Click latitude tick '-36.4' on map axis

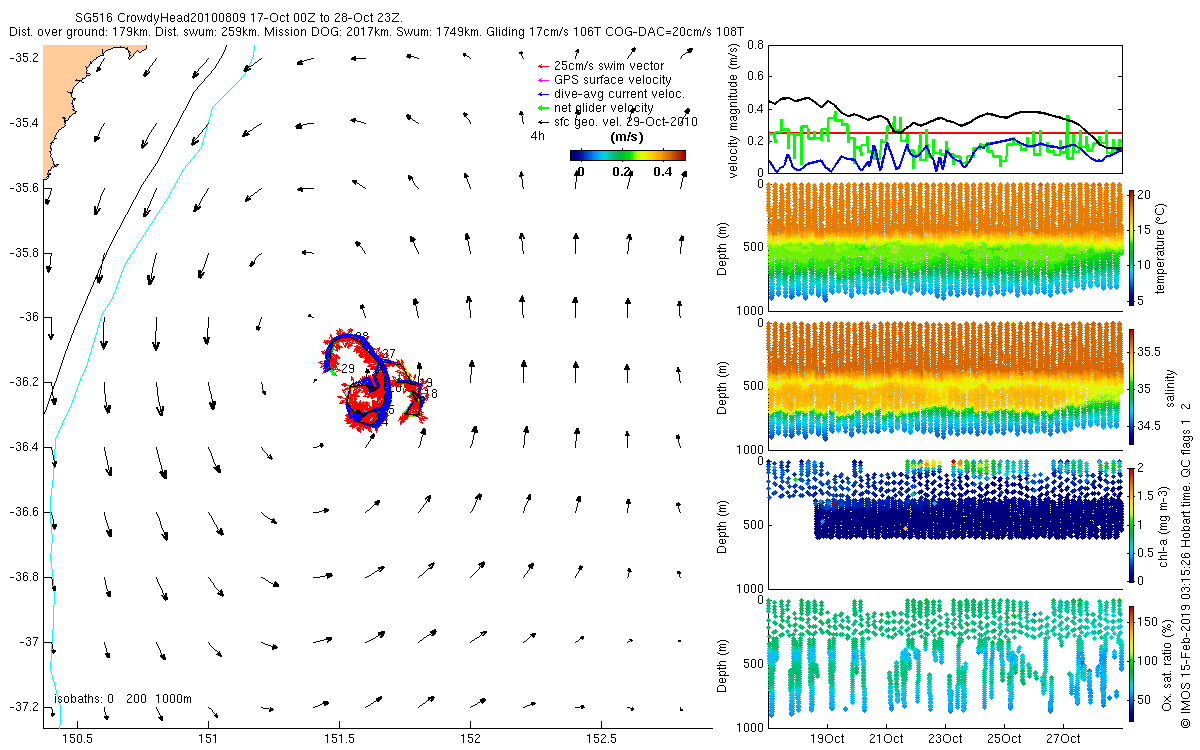pyautogui.click(x=22, y=447)
